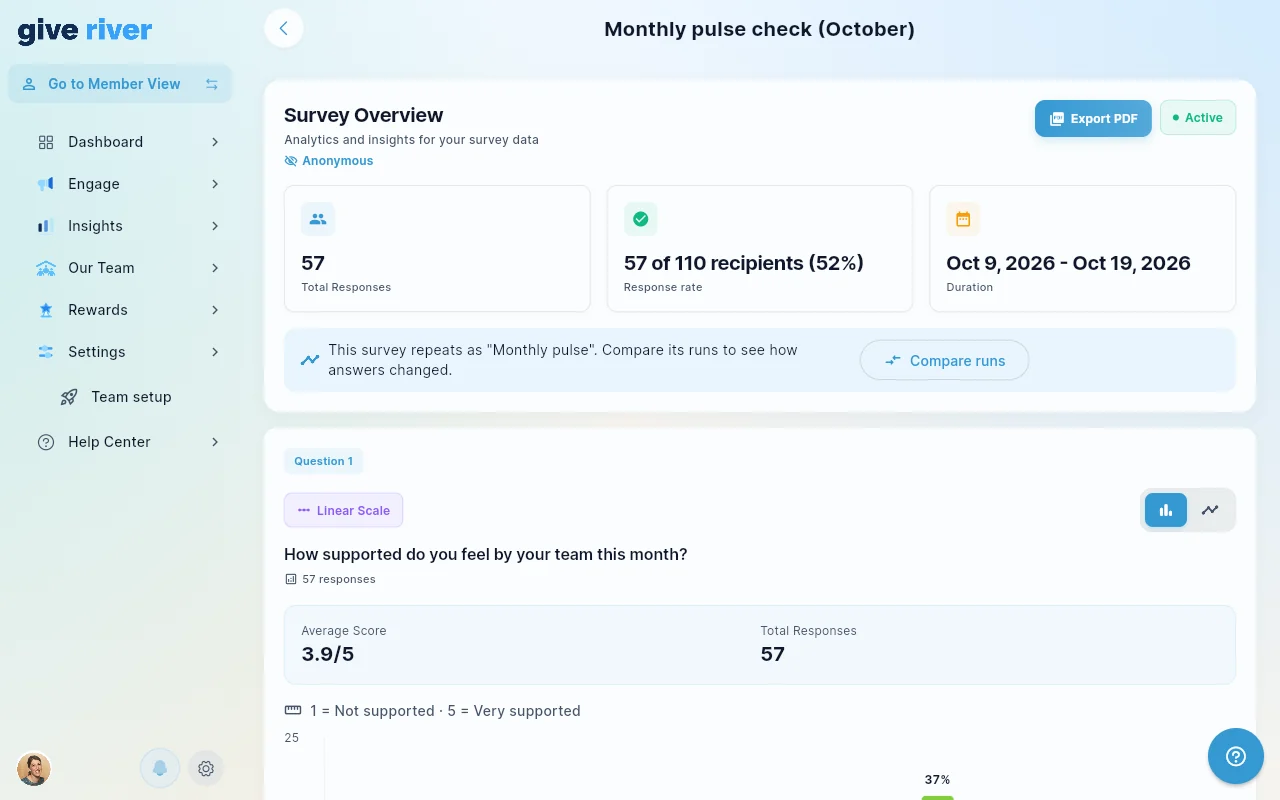1280x800 pixels.
Task: Click the Linear Scale tag
Action: pyautogui.click(x=343, y=510)
